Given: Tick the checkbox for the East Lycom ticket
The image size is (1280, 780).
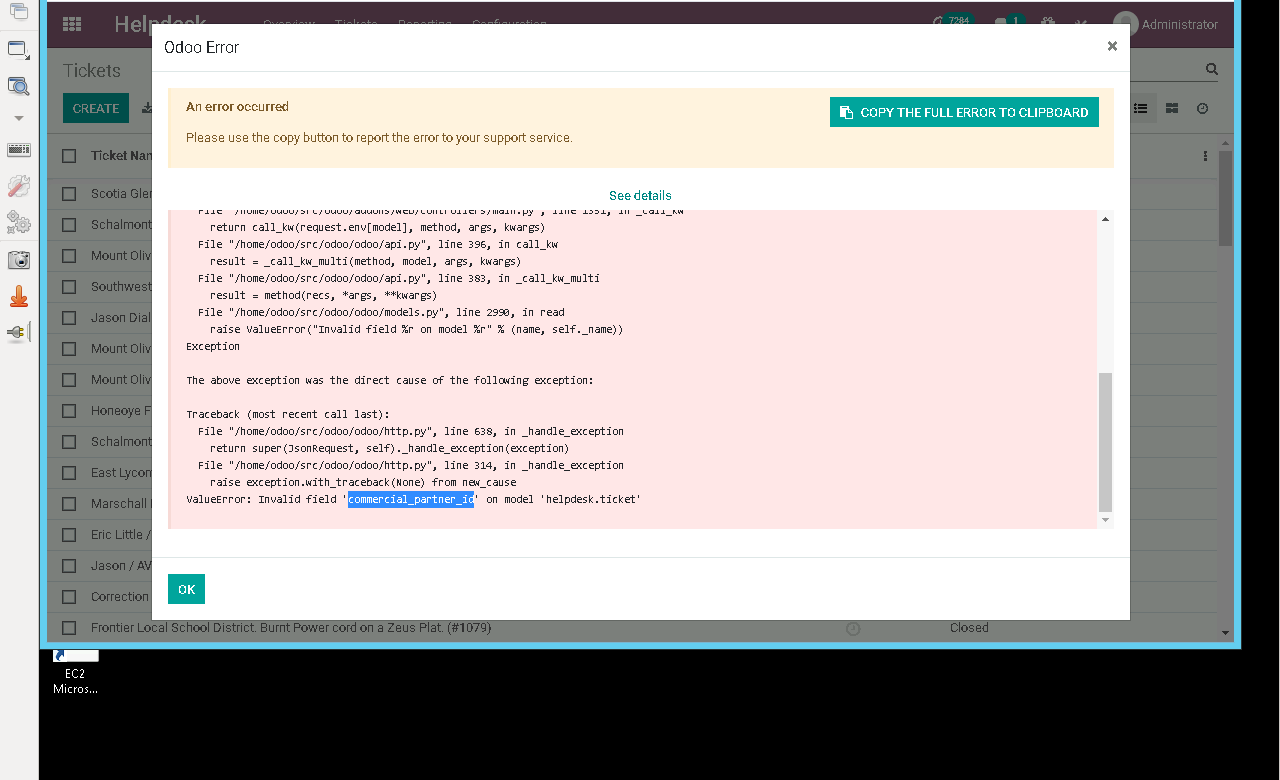Looking at the screenshot, I should pos(69,473).
